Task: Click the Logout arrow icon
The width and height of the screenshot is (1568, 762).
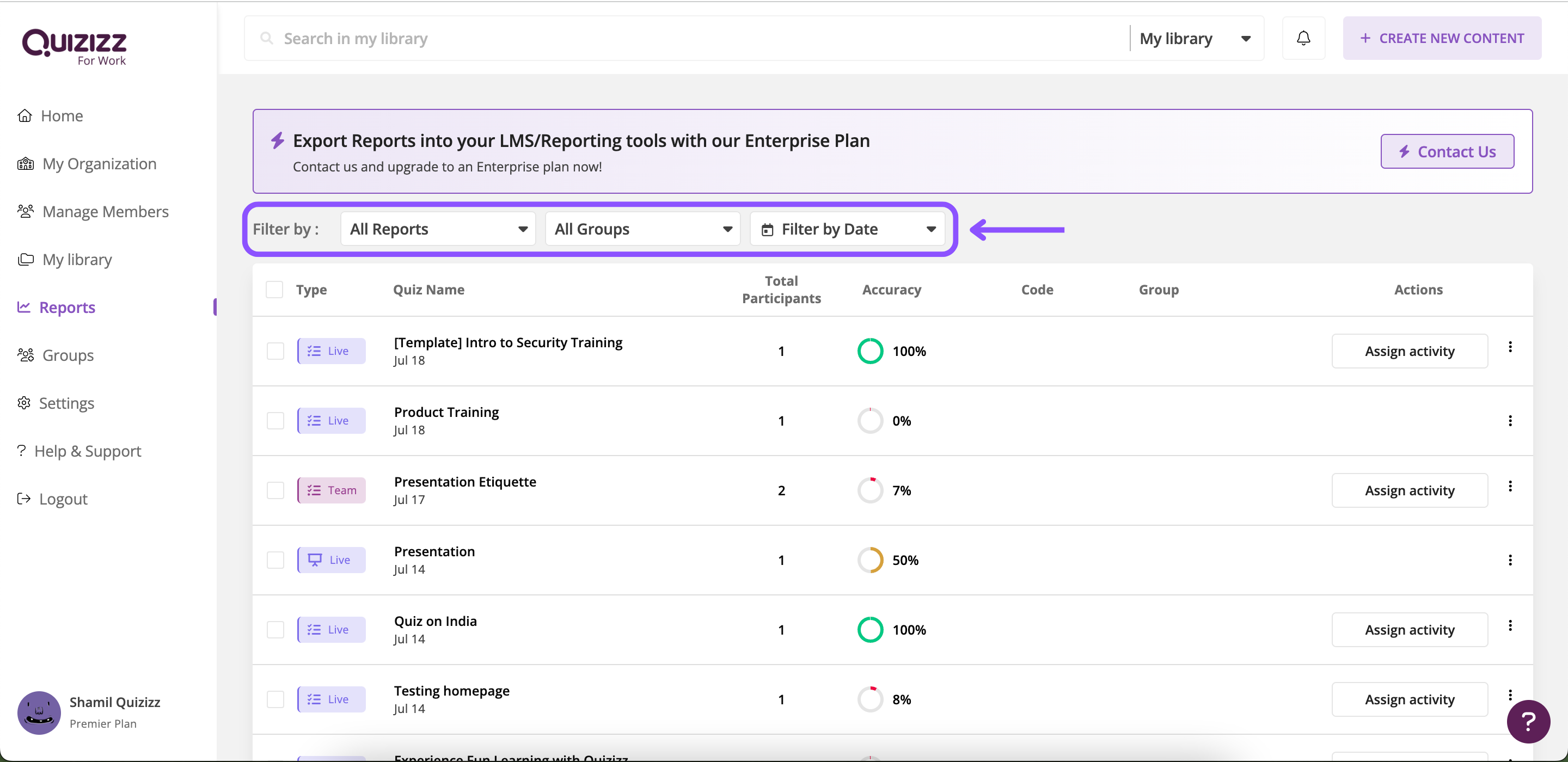Action: tap(24, 499)
